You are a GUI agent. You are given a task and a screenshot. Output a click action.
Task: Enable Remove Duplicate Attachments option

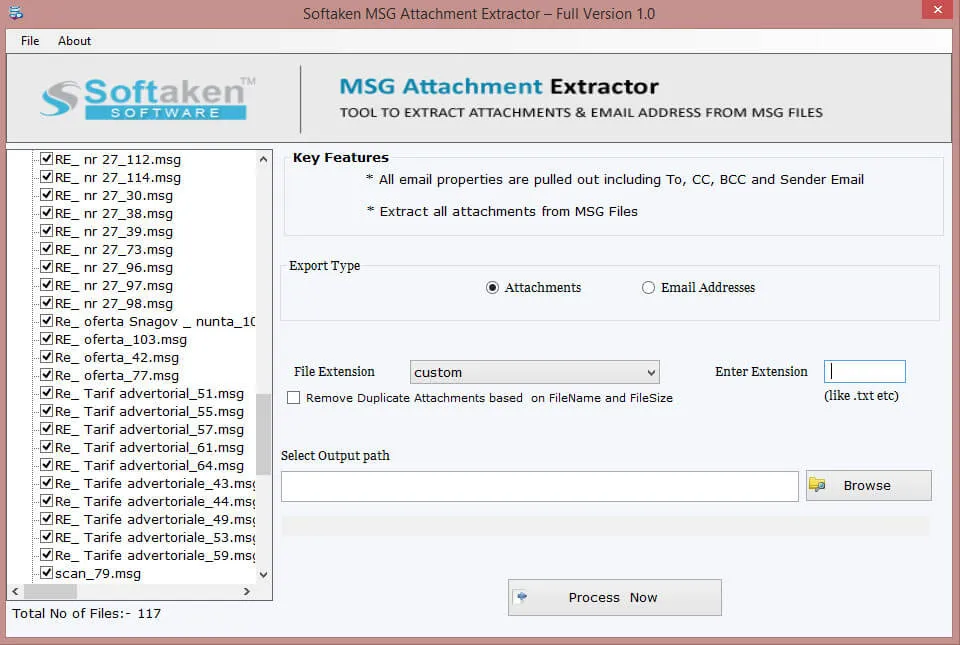294,398
